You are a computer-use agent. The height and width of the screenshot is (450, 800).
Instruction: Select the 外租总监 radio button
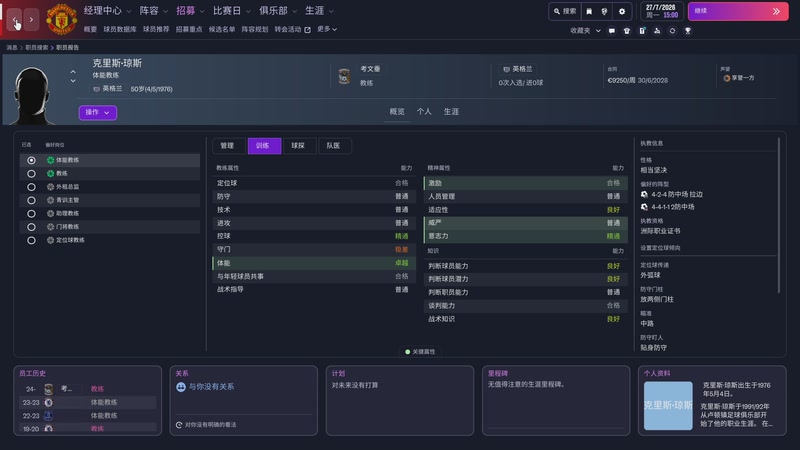point(31,187)
